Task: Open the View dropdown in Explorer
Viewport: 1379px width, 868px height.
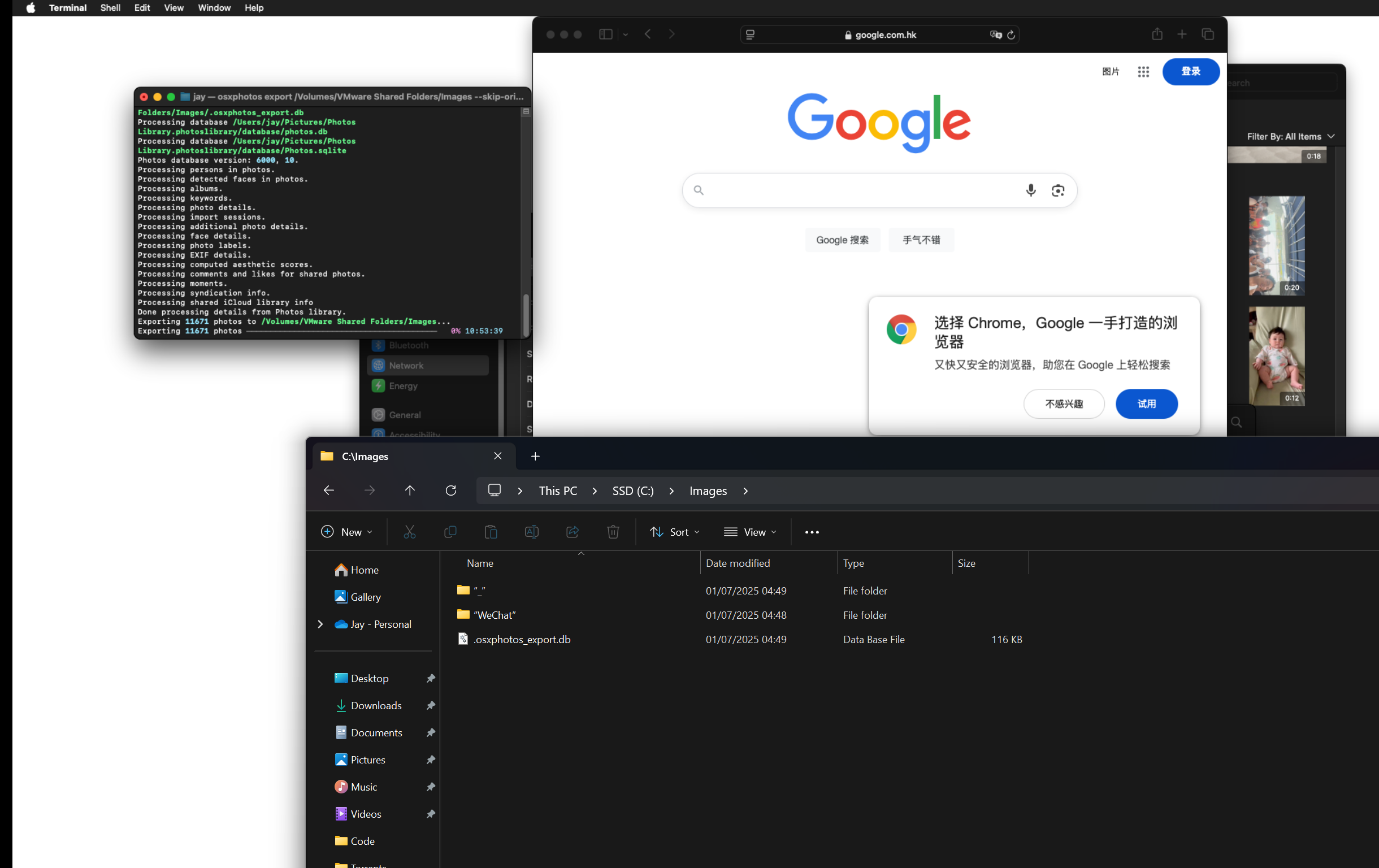Action: click(x=750, y=532)
